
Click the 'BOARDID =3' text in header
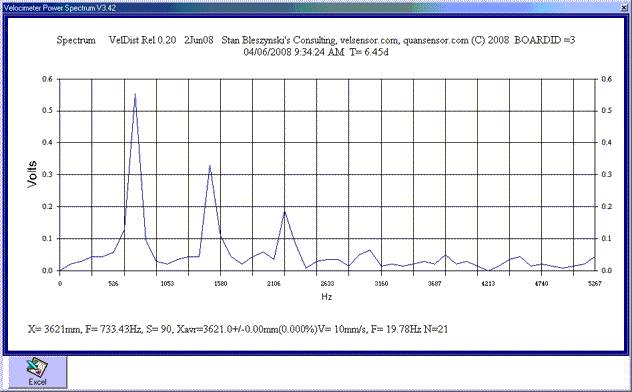(x=545, y=40)
